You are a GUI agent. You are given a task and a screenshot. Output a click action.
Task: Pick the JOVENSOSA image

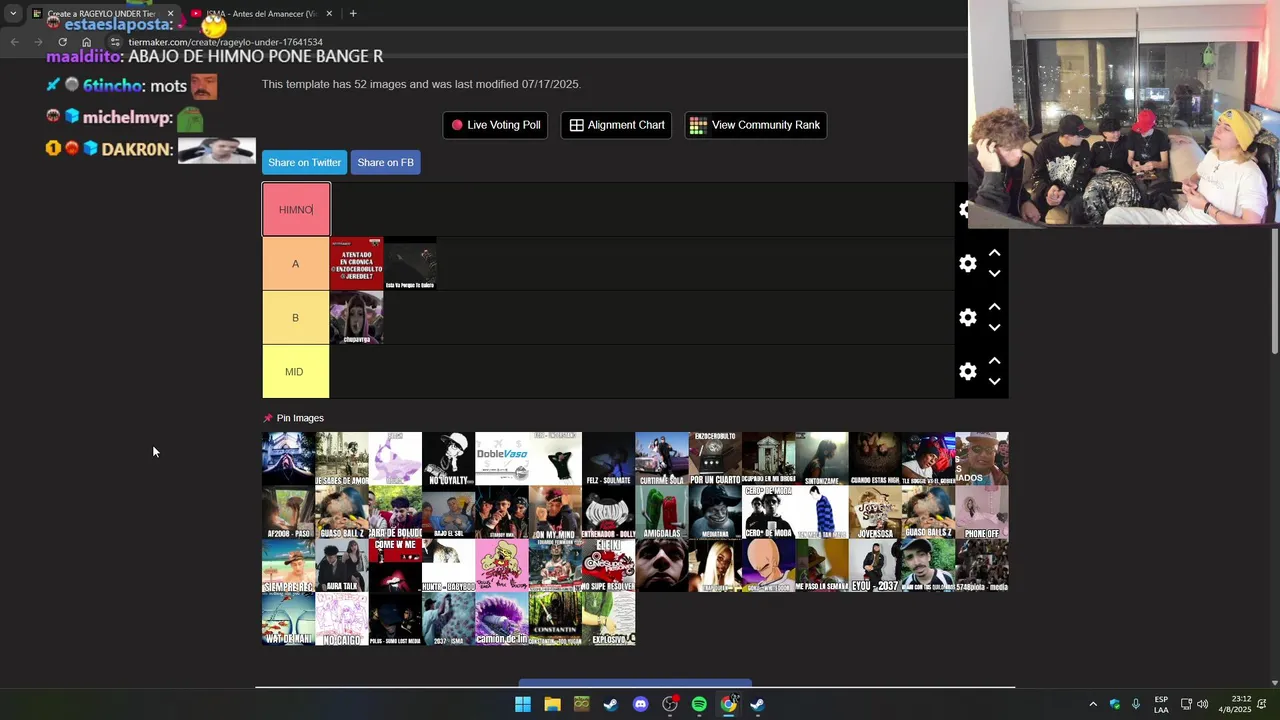pyautogui.click(x=875, y=512)
